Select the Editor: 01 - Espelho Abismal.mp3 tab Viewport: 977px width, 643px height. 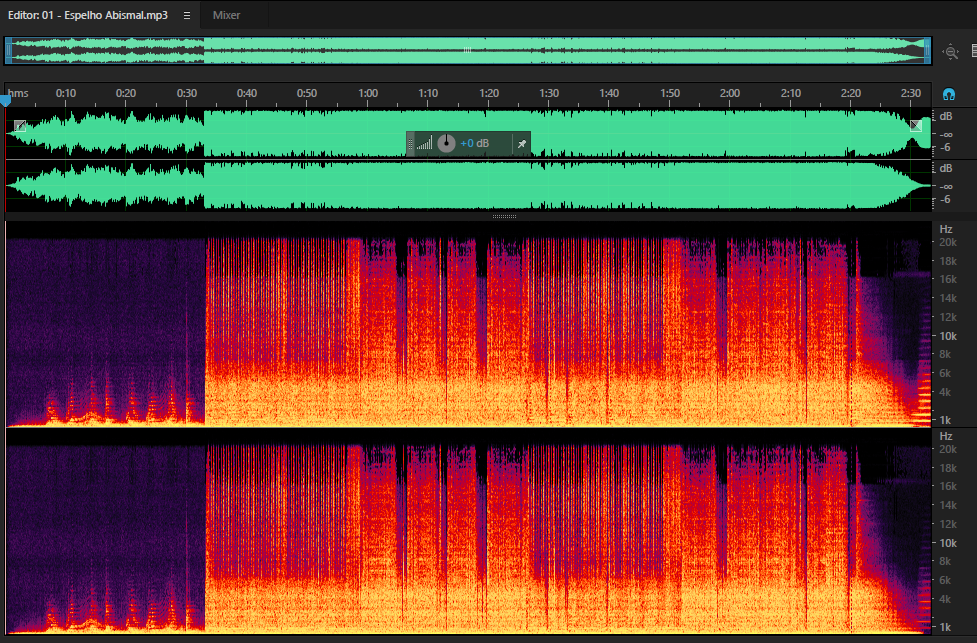point(88,15)
